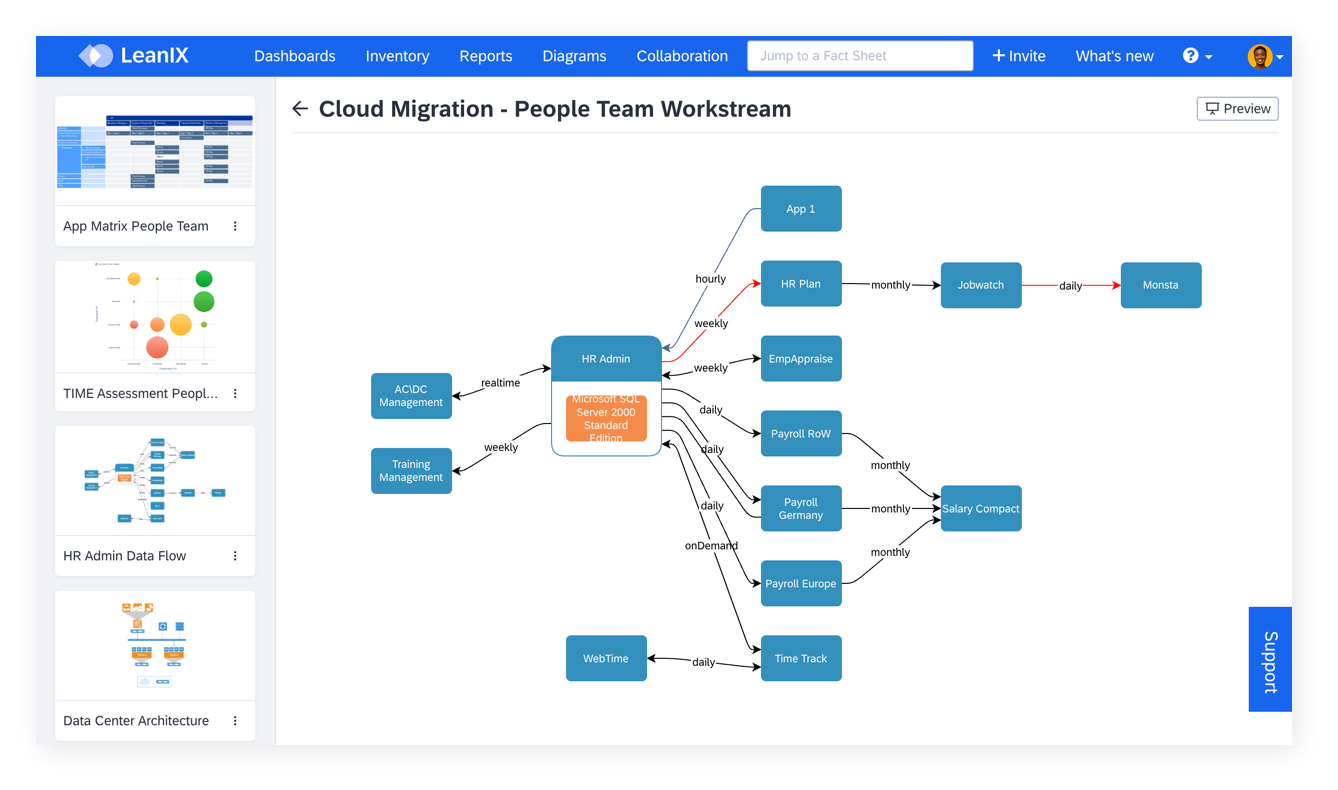
Task: Select the Monsta node
Action: 1161,285
